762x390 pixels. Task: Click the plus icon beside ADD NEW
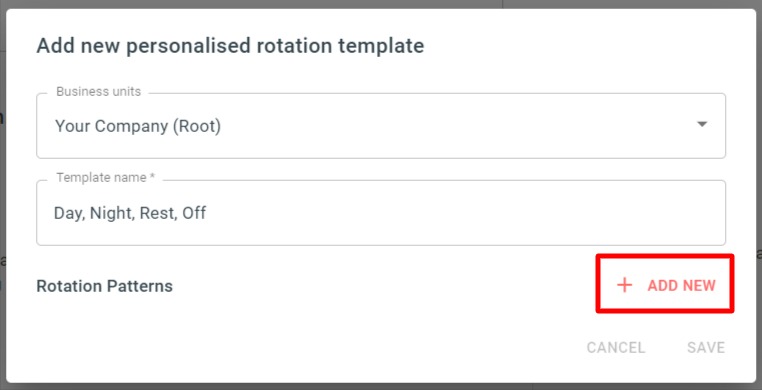click(x=624, y=286)
